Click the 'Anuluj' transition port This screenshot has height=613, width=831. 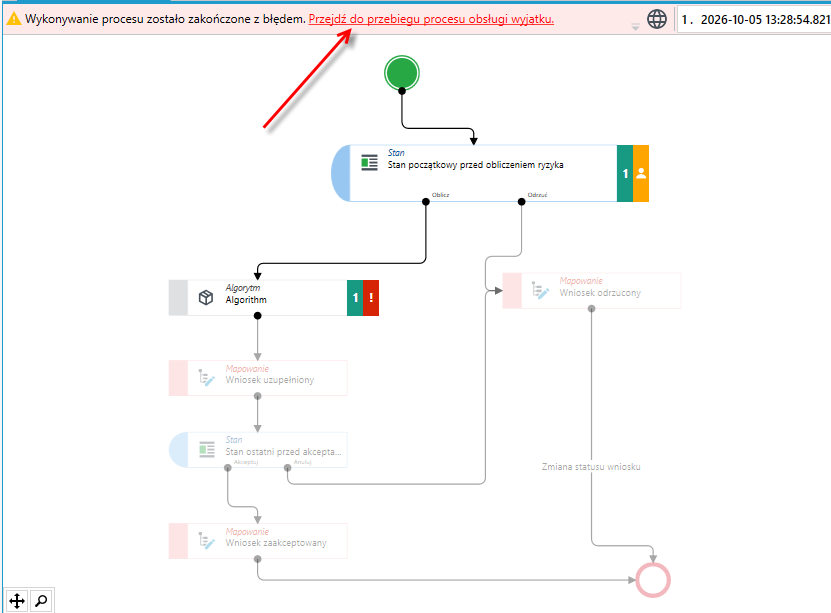[x=287, y=468]
